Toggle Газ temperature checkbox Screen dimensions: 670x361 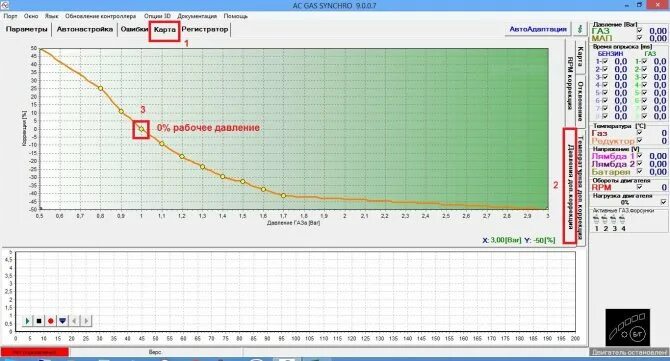(x=640, y=133)
